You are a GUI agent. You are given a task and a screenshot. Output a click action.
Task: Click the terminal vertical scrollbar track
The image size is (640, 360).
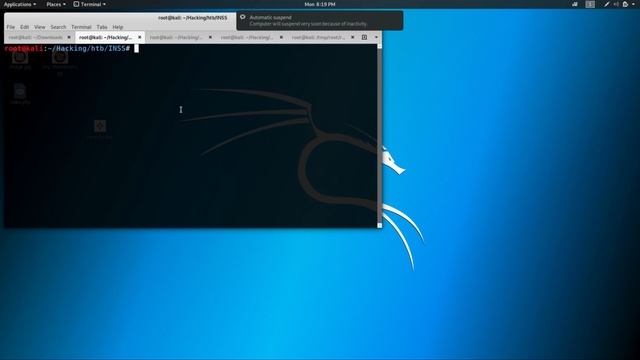(380, 136)
